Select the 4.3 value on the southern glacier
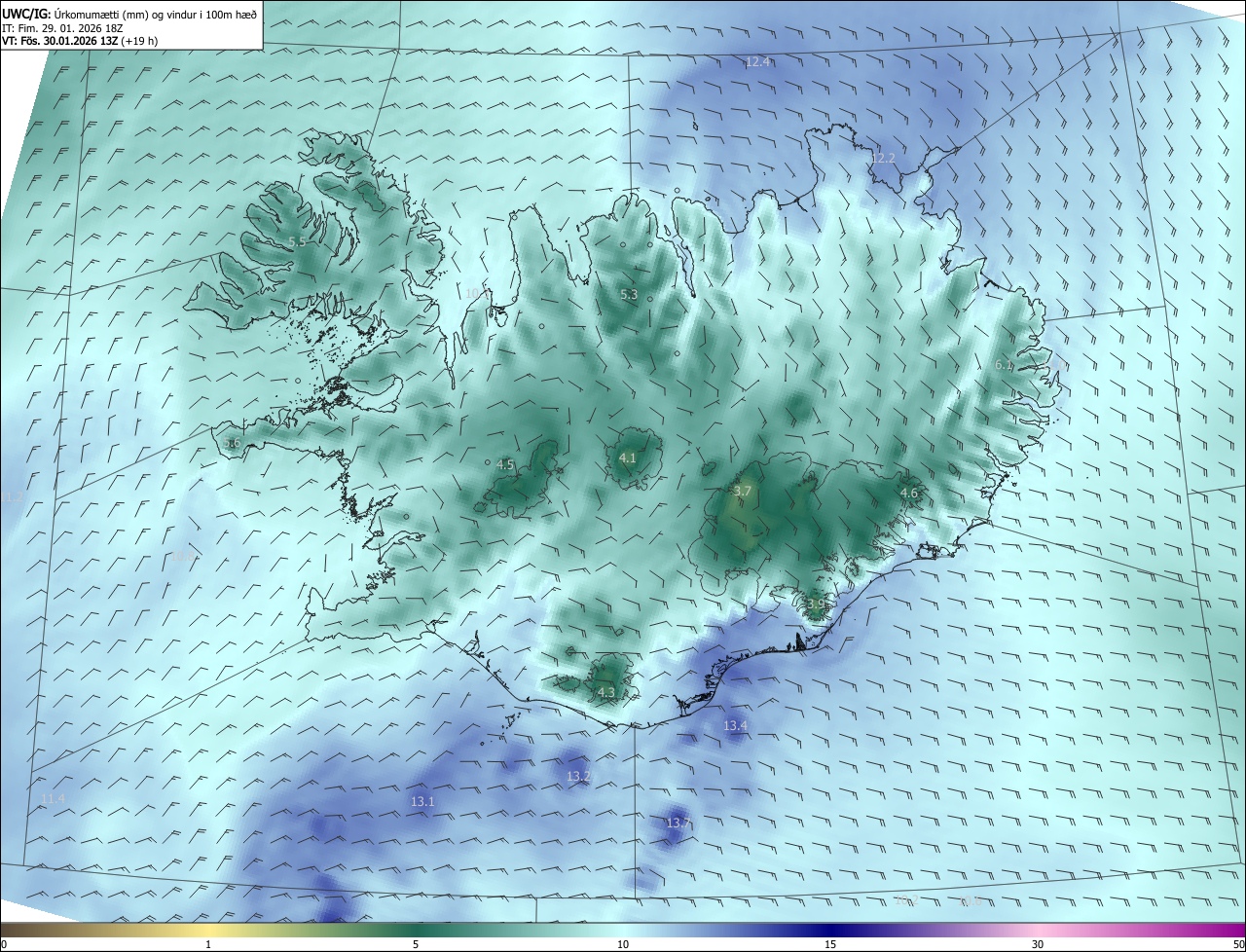The image size is (1246, 952). pos(605,693)
